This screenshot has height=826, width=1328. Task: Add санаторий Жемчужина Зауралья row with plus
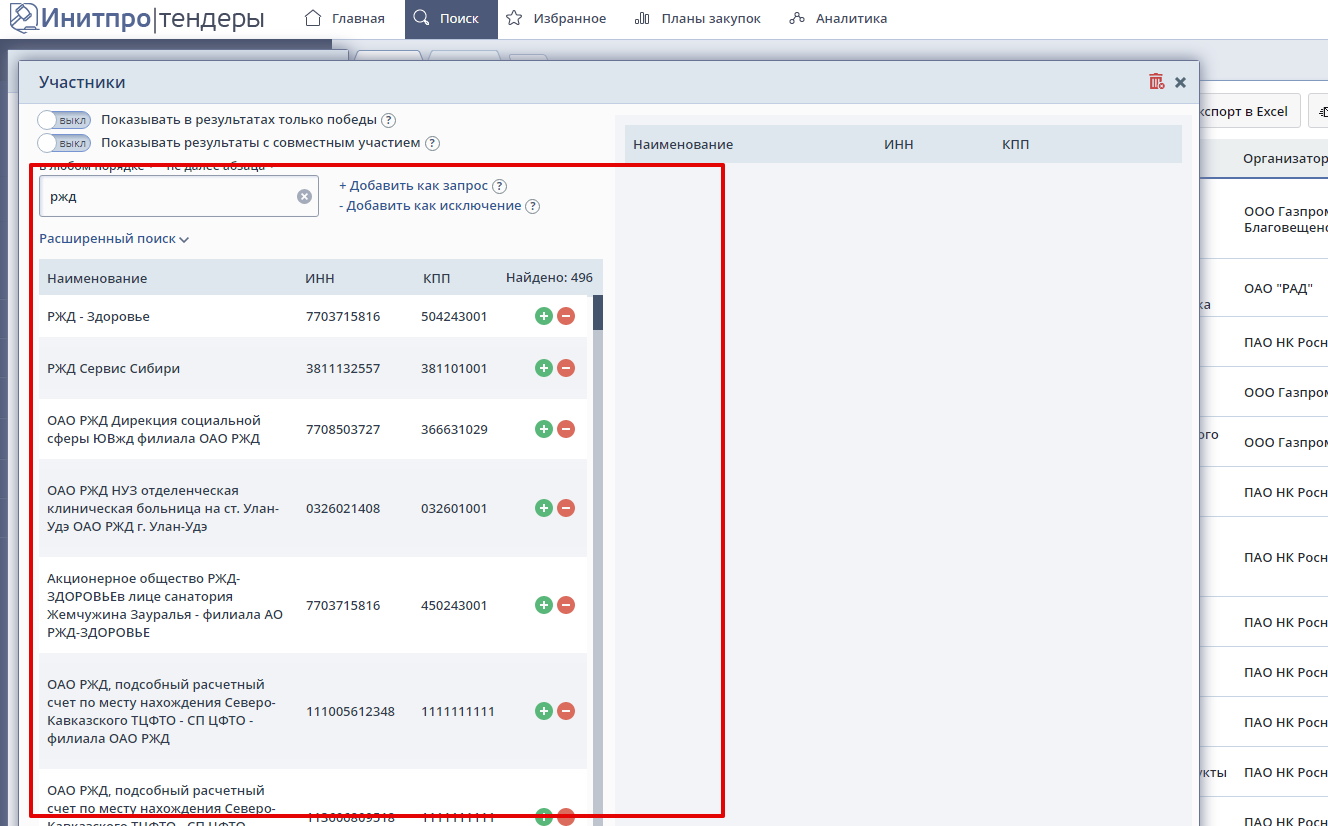click(x=544, y=605)
